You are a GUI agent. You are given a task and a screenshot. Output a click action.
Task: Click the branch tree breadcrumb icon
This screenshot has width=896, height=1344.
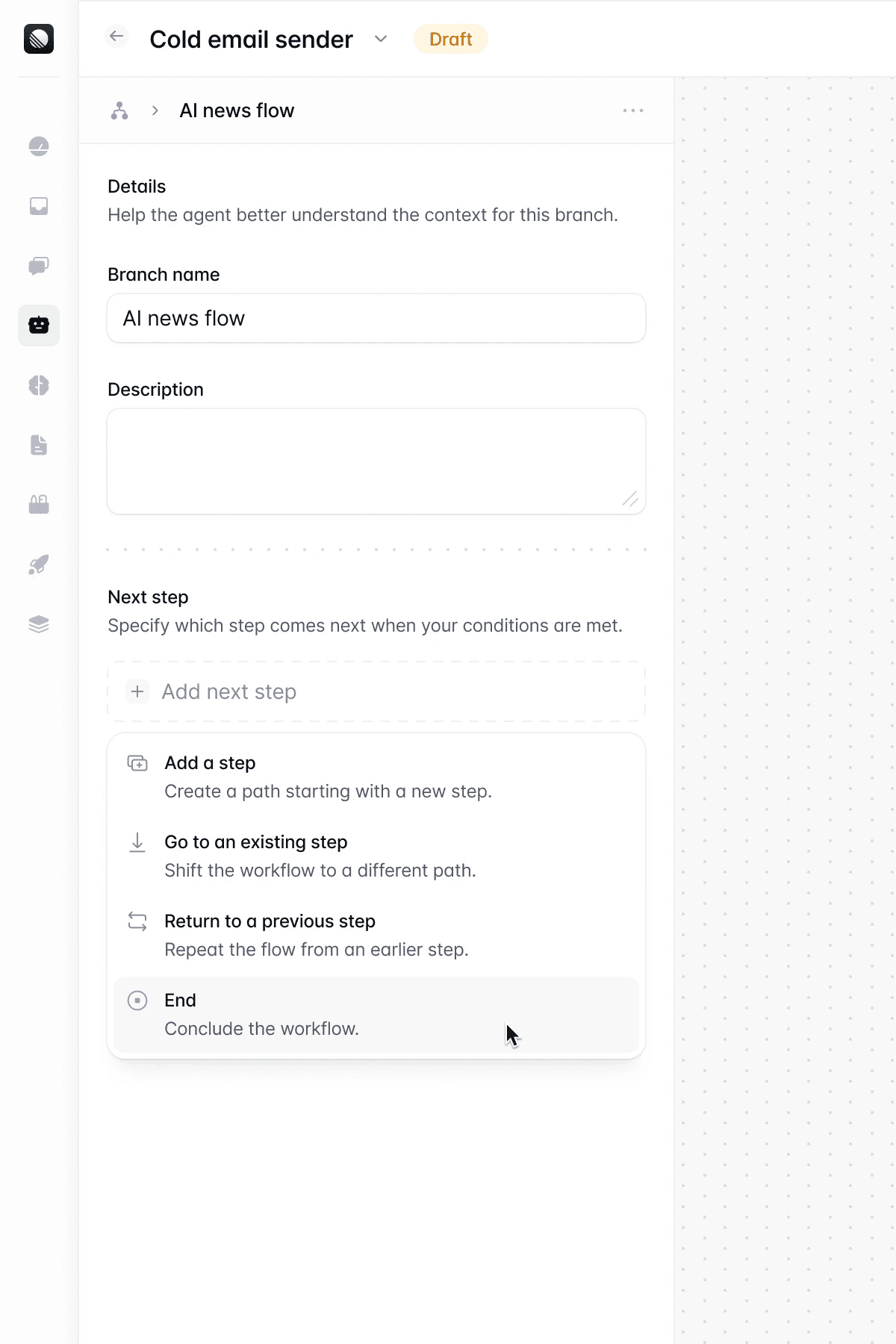point(119,111)
